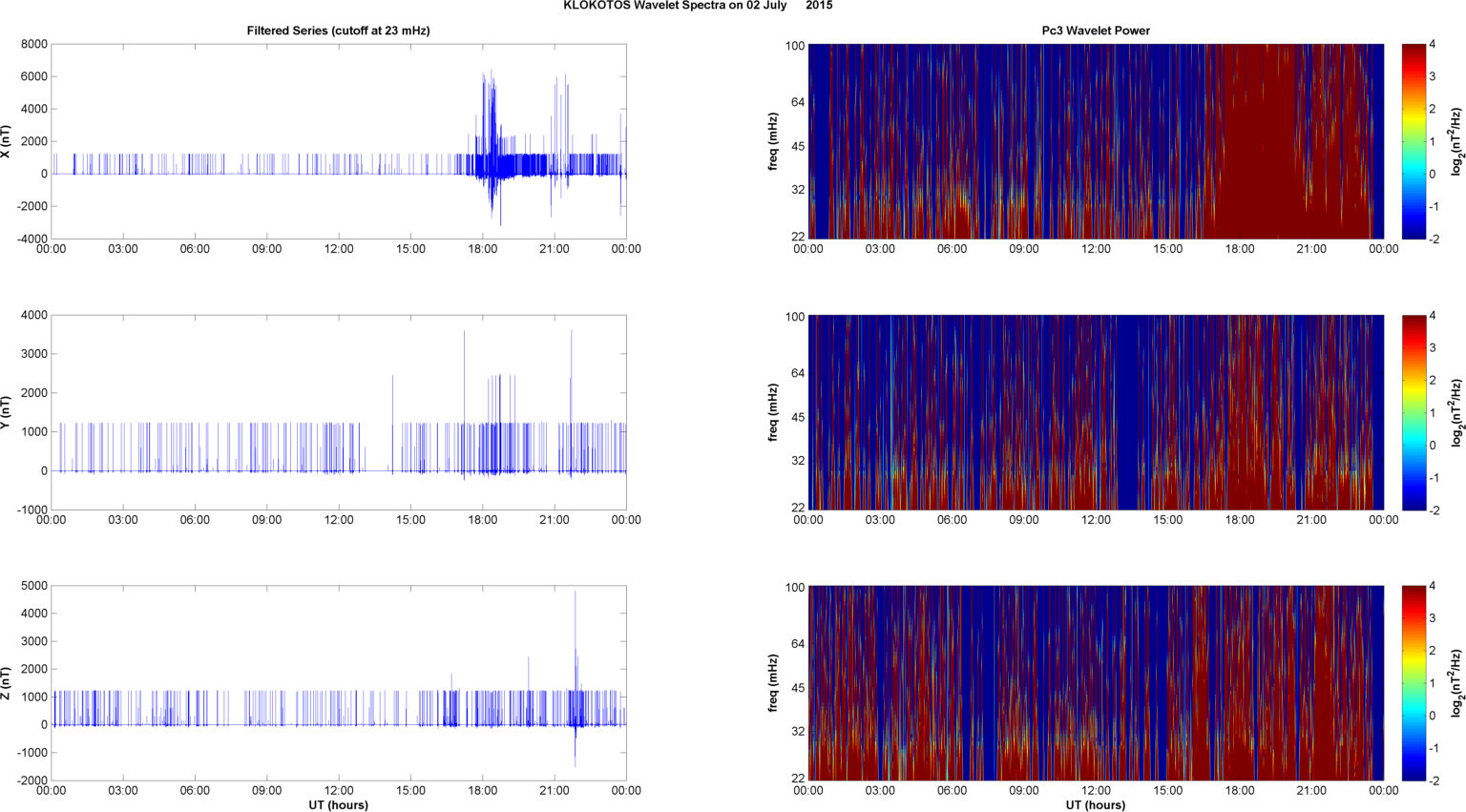The width and height of the screenshot is (1466, 812).
Task: Click the 8000 tick label on X plot
Action: (33, 44)
